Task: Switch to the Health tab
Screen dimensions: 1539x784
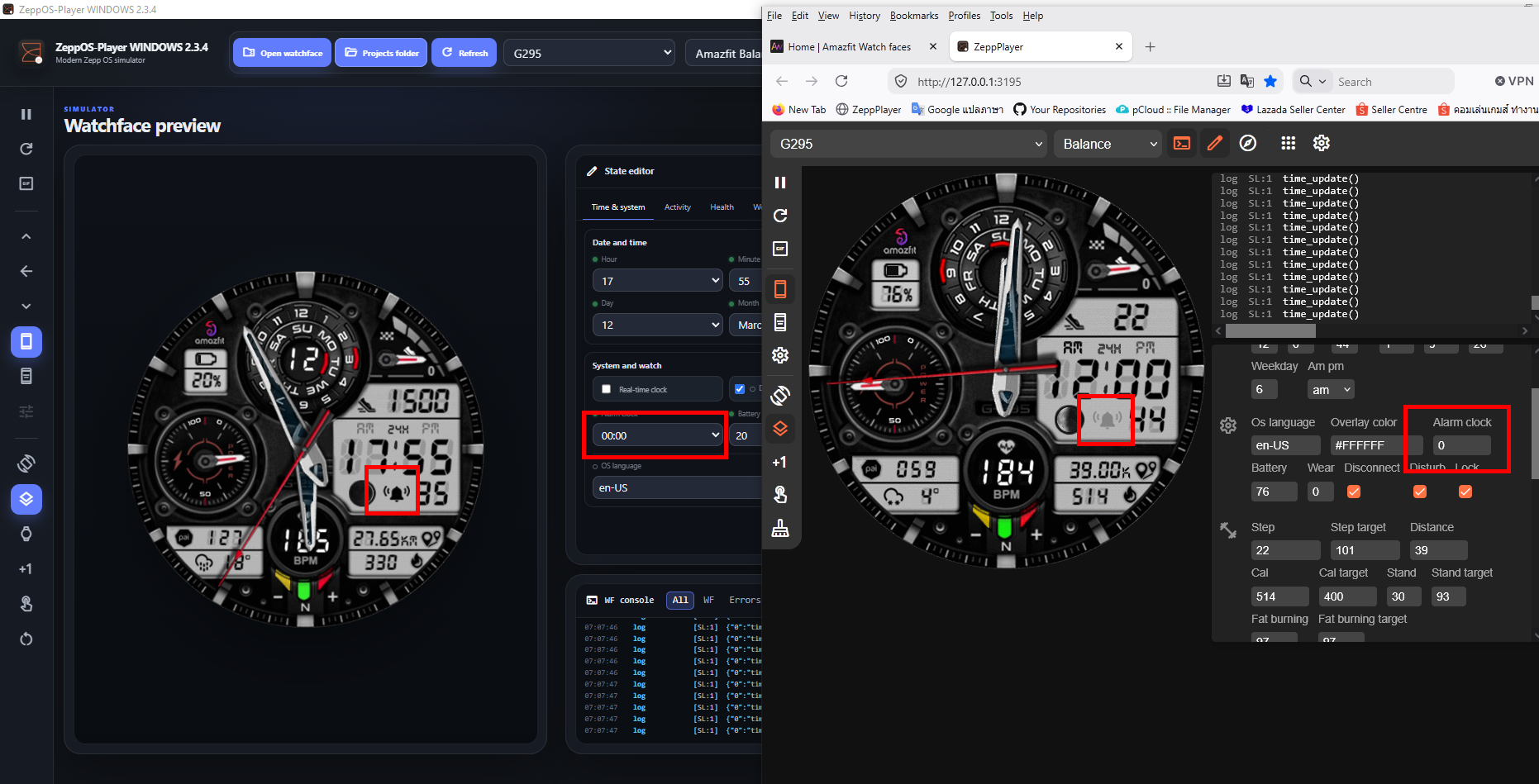Action: pyautogui.click(x=722, y=207)
